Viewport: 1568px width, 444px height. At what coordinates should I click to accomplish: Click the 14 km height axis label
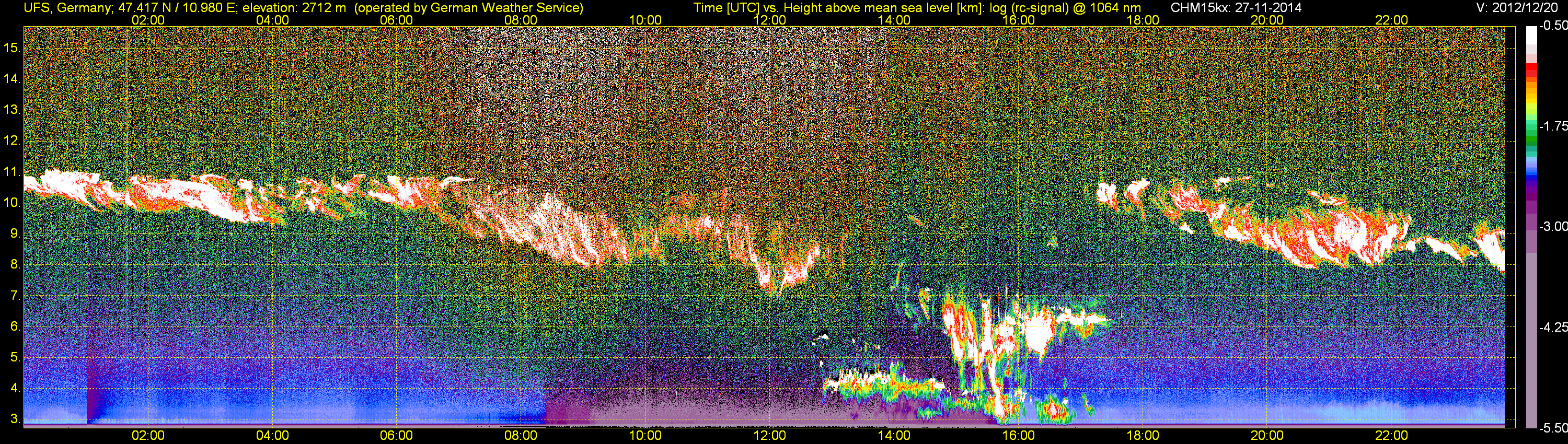pyautogui.click(x=11, y=78)
